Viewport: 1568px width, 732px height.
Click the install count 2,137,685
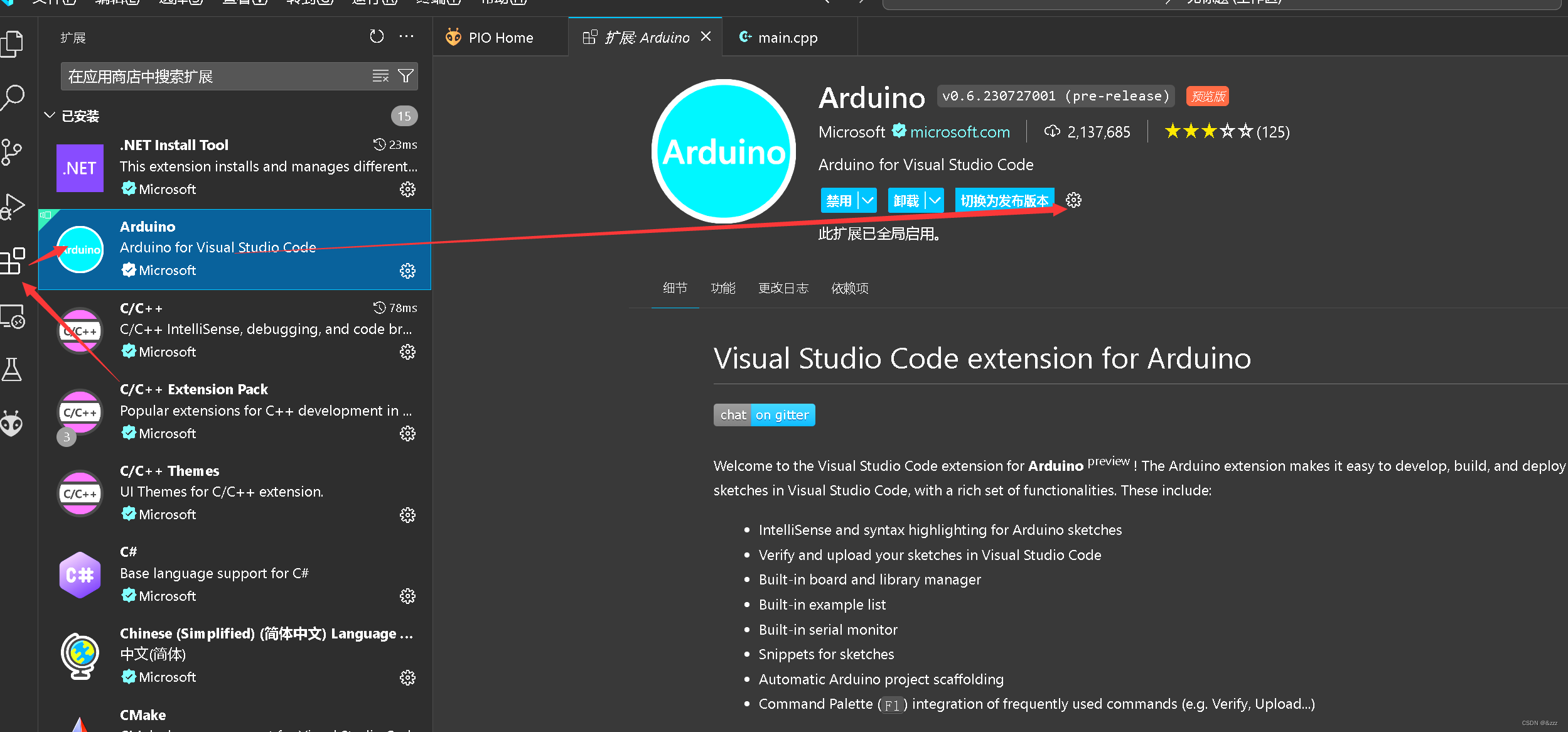(1087, 132)
